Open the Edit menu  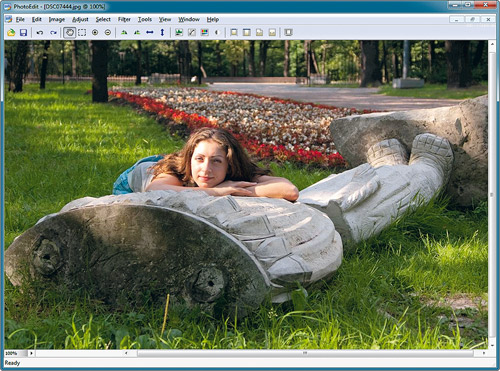(37, 19)
